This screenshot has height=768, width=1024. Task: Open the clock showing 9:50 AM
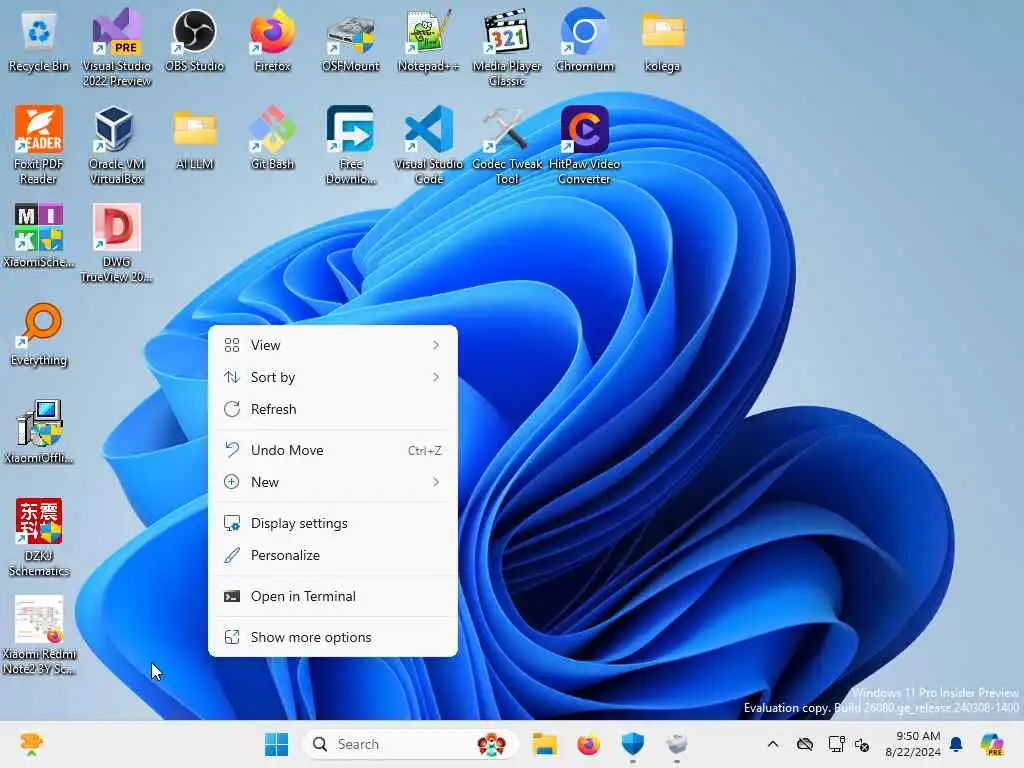pyautogui.click(x=913, y=744)
